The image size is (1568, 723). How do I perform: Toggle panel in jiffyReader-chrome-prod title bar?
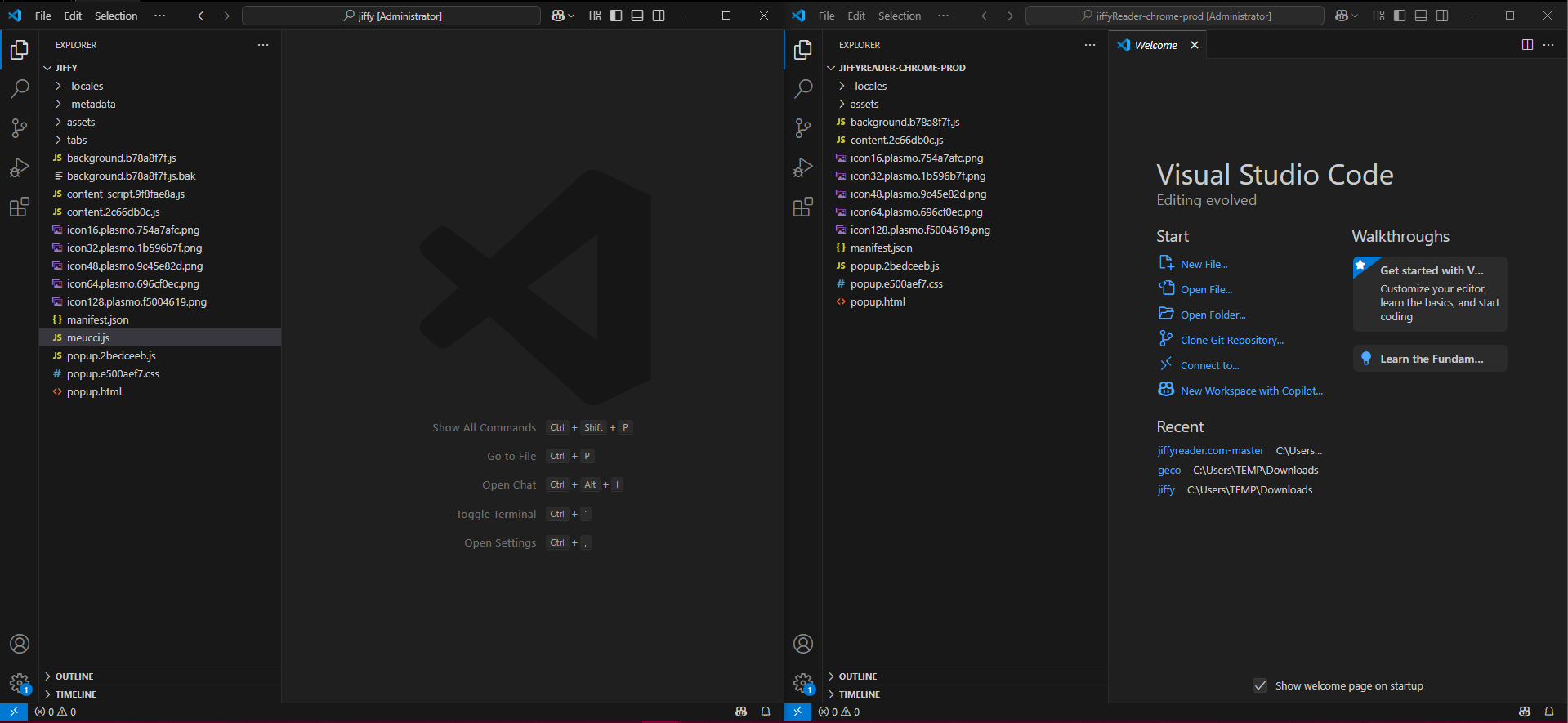(x=1421, y=16)
